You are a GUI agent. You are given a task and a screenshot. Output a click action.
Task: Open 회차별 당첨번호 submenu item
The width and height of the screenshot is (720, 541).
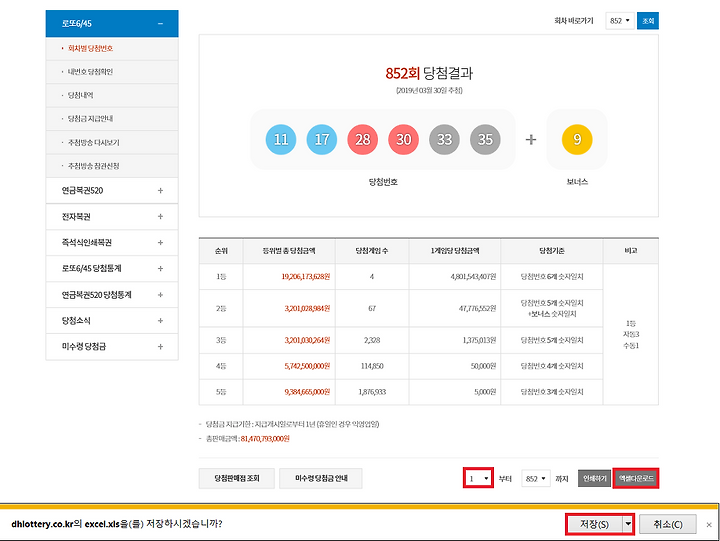[x=90, y=48]
